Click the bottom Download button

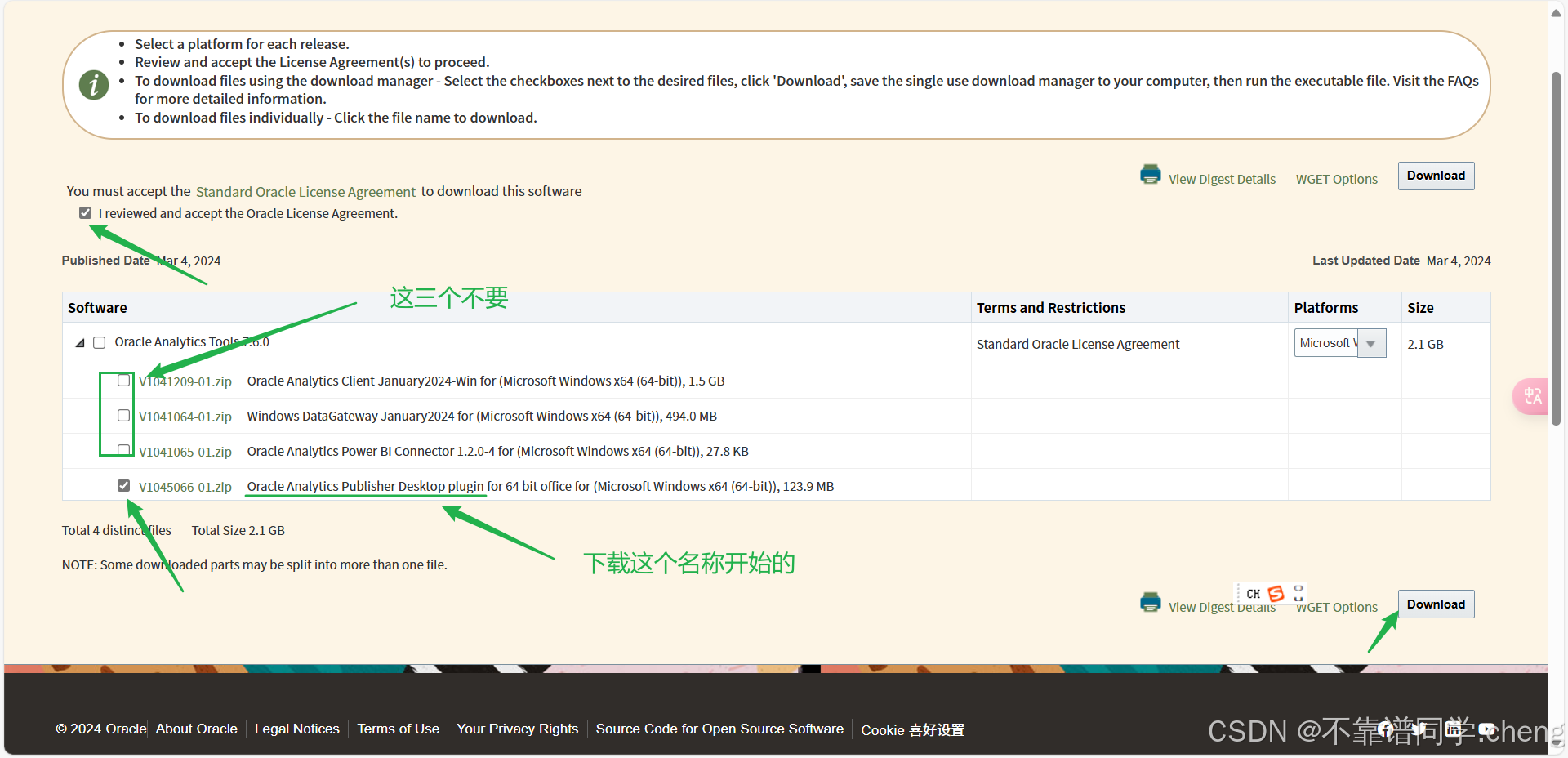click(x=1435, y=604)
